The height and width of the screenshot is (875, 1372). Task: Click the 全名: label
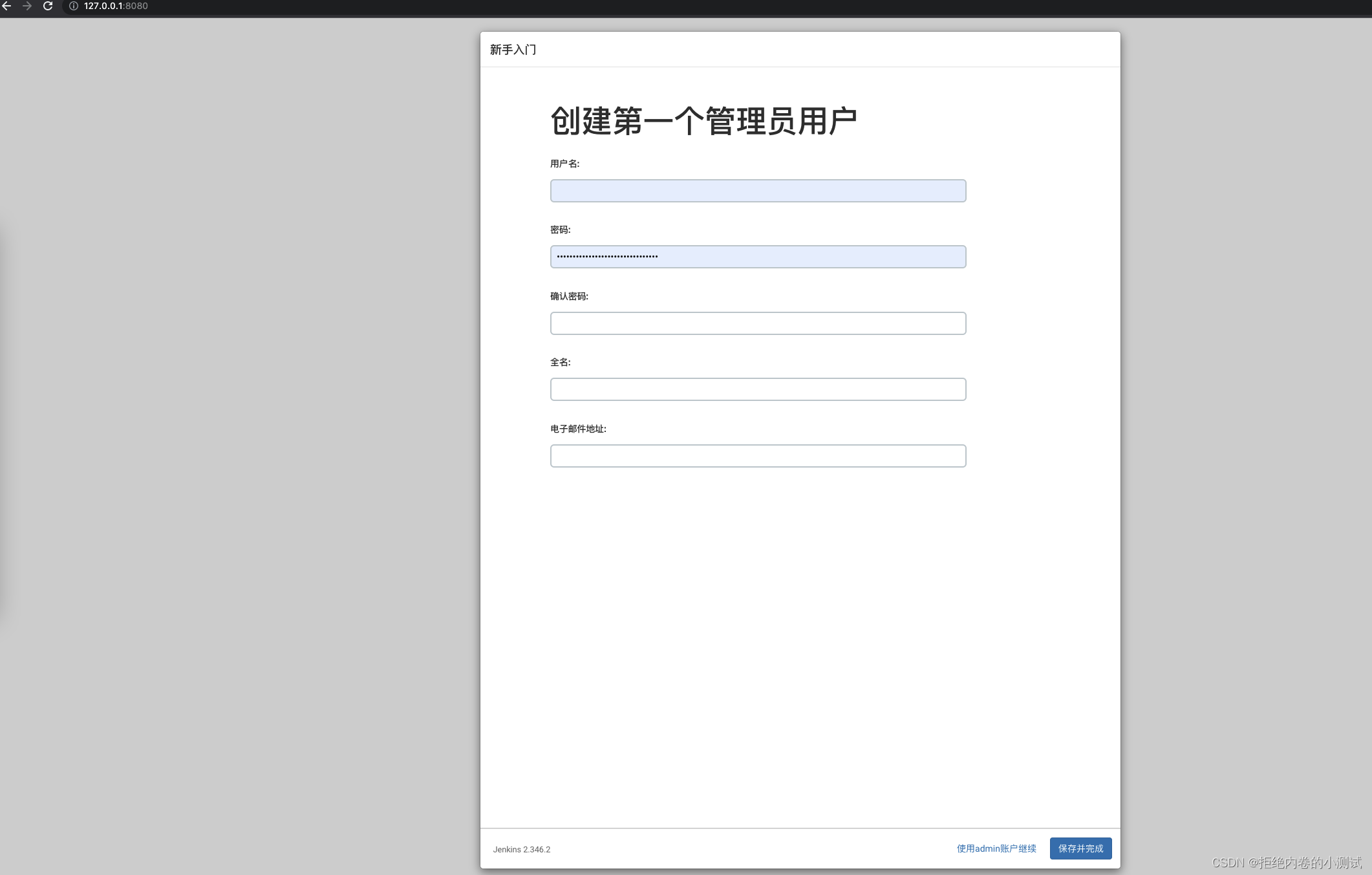[560, 362]
